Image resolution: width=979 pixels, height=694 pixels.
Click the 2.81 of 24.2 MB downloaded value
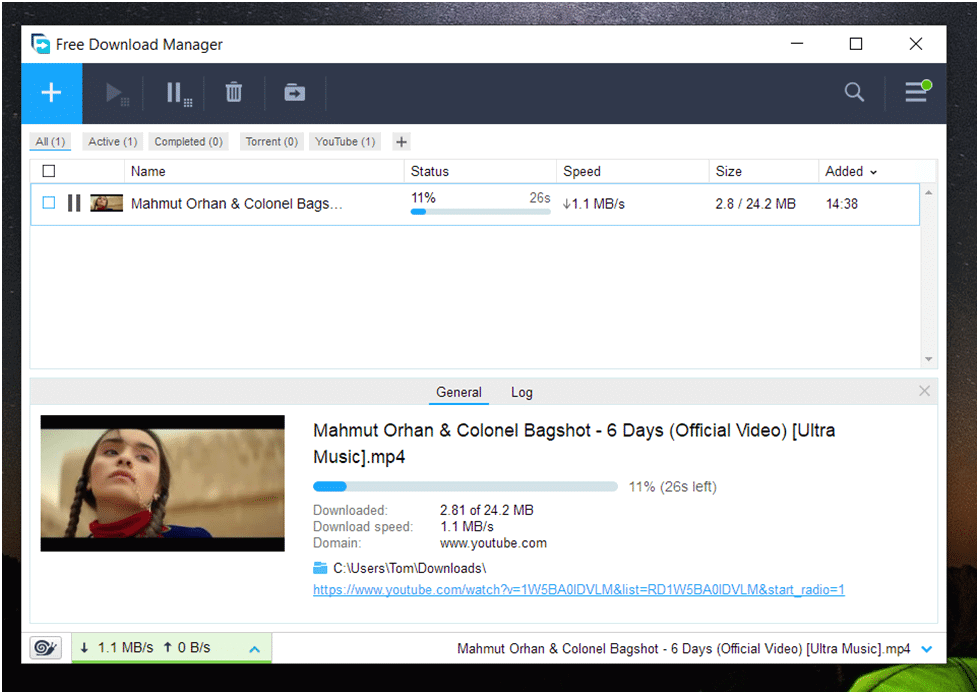pyautogui.click(x=486, y=511)
